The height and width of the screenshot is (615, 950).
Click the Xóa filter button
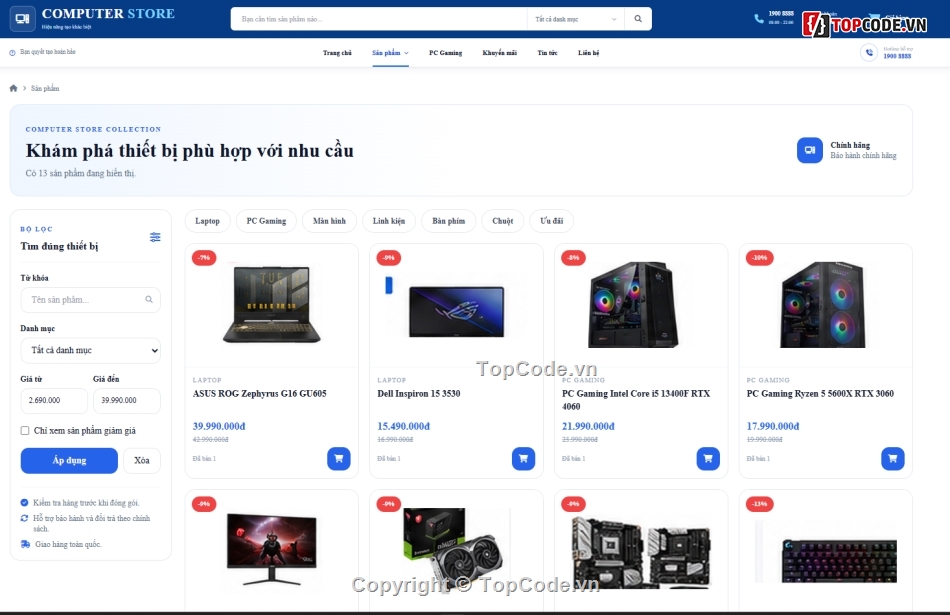click(x=142, y=460)
